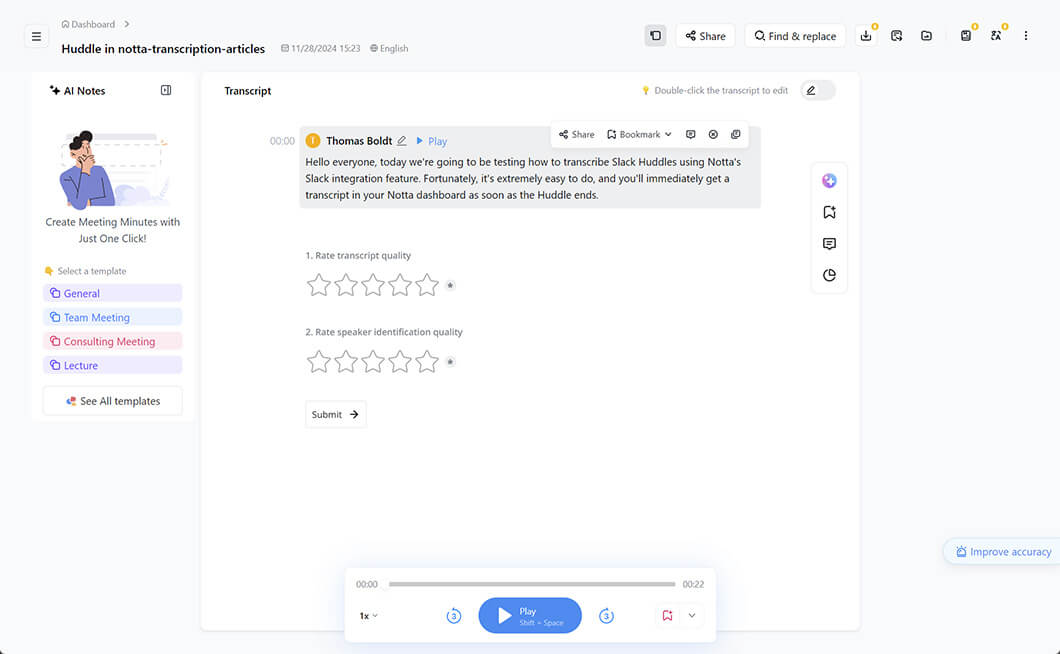The image size is (1060, 654).
Task: Click the recording title Huddle in notta-transcription-articles
Action: click(x=163, y=49)
